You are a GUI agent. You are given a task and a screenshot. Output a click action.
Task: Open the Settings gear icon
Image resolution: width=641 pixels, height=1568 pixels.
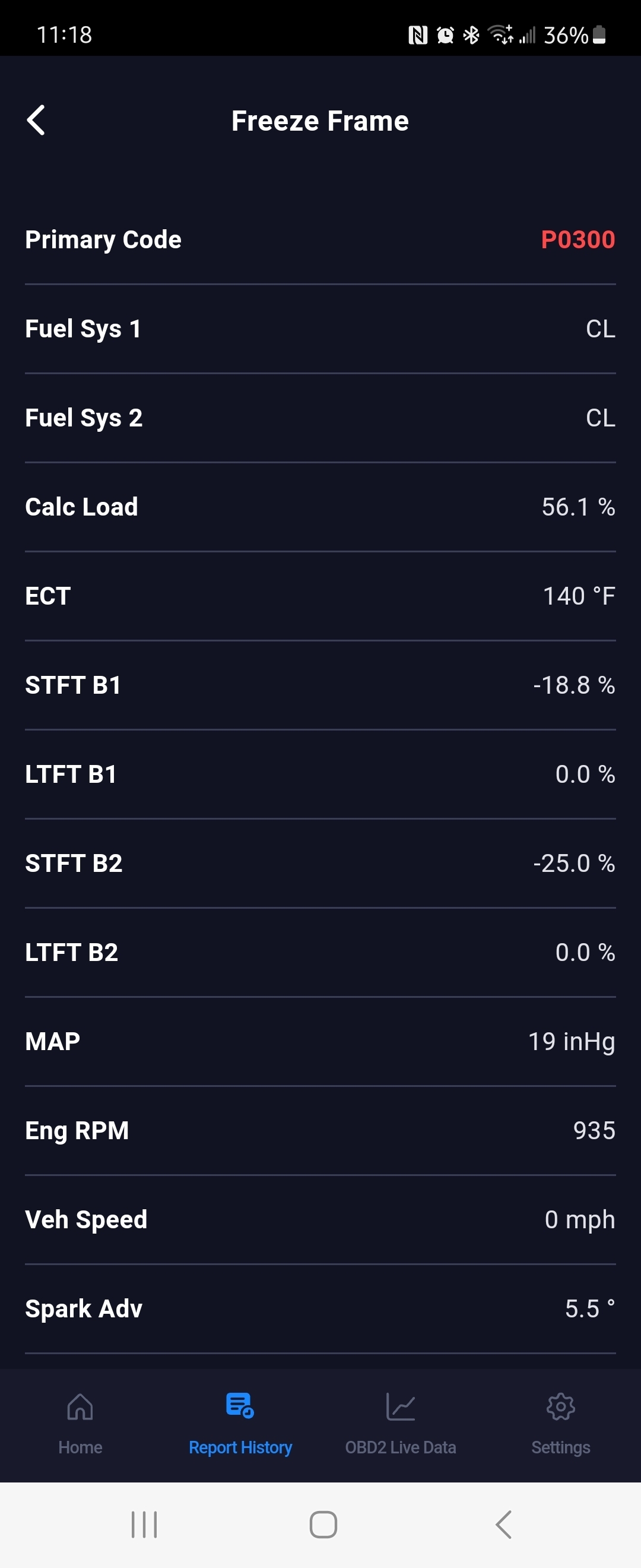[560, 1406]
